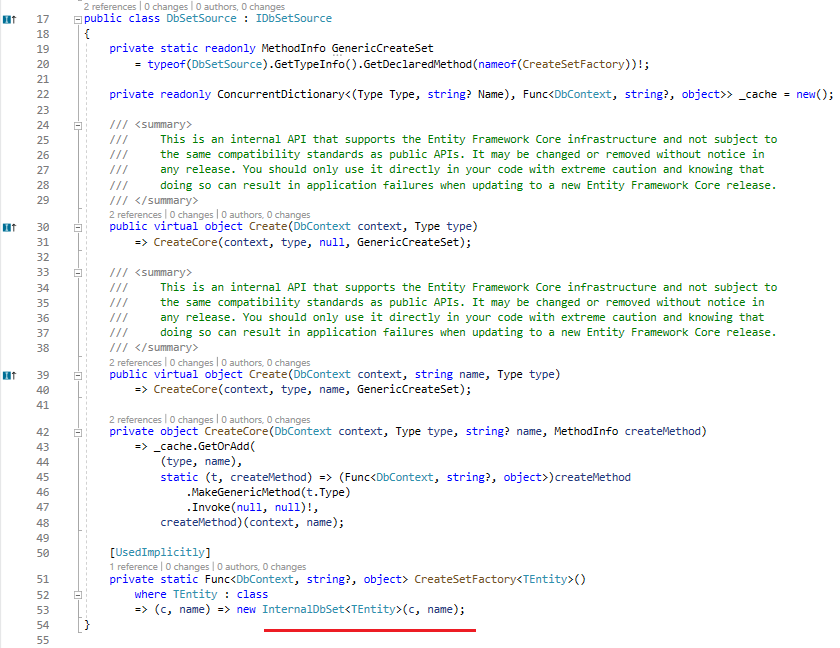Viewport: 840px width, 648px height.
Task: Open "0 changes" CodeLens above line 30
Action: 190,215
